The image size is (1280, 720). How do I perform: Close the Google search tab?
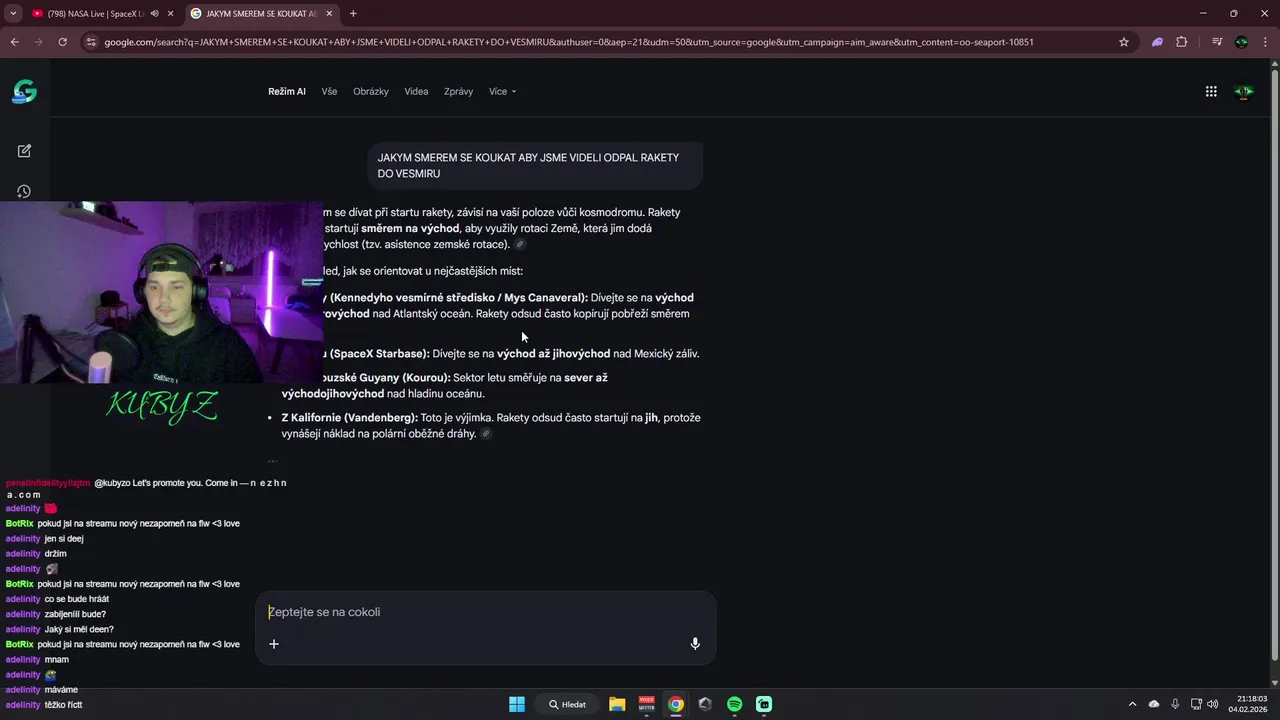coord(329,14)
